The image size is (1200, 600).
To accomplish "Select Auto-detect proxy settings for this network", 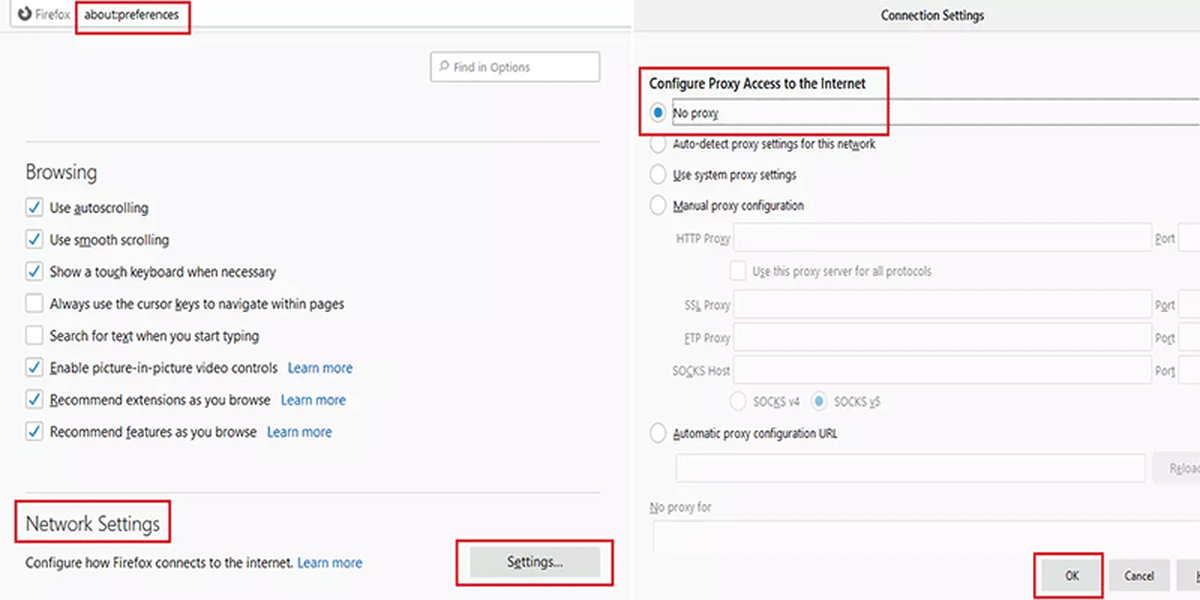I will (x=658, y=144).
